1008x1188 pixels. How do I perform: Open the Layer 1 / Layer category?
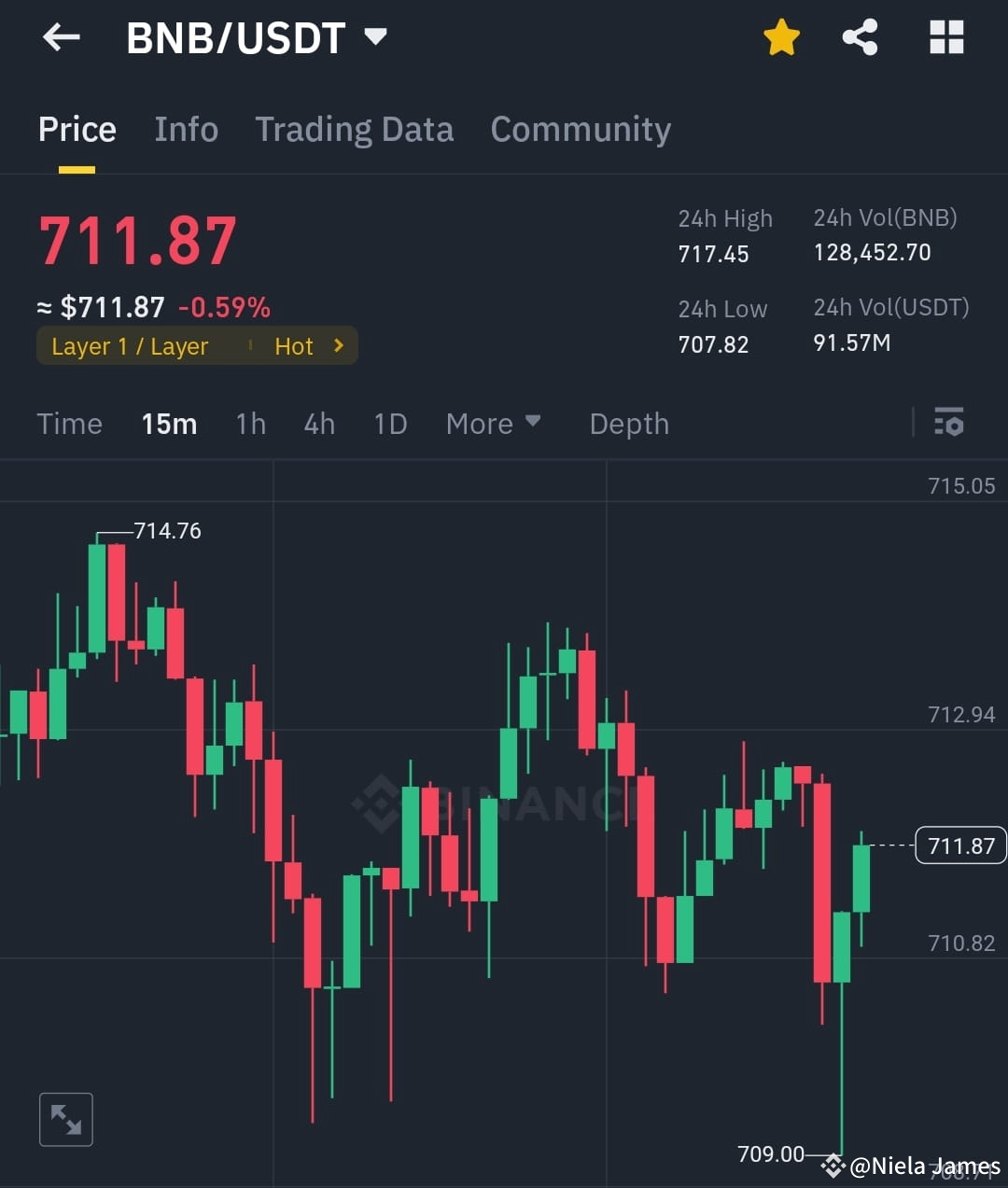click(x=130, y=345)
